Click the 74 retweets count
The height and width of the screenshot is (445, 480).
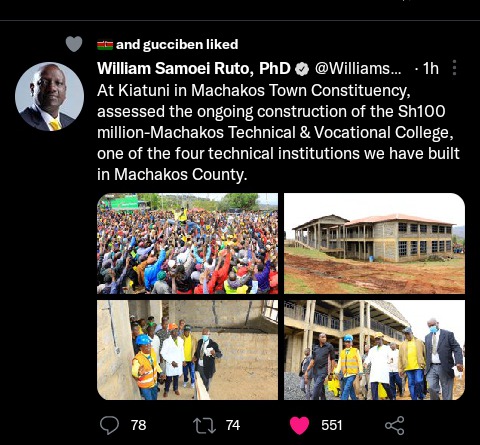[233, 425]
